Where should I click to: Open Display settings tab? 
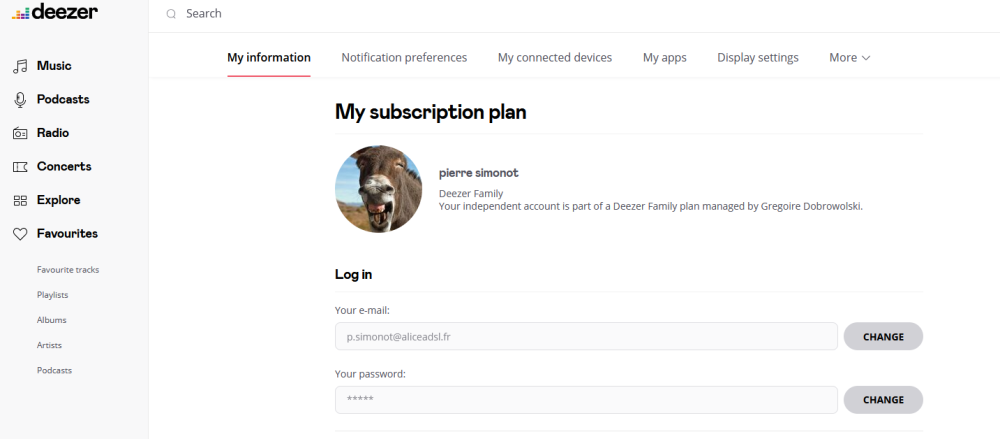(758, 58)
